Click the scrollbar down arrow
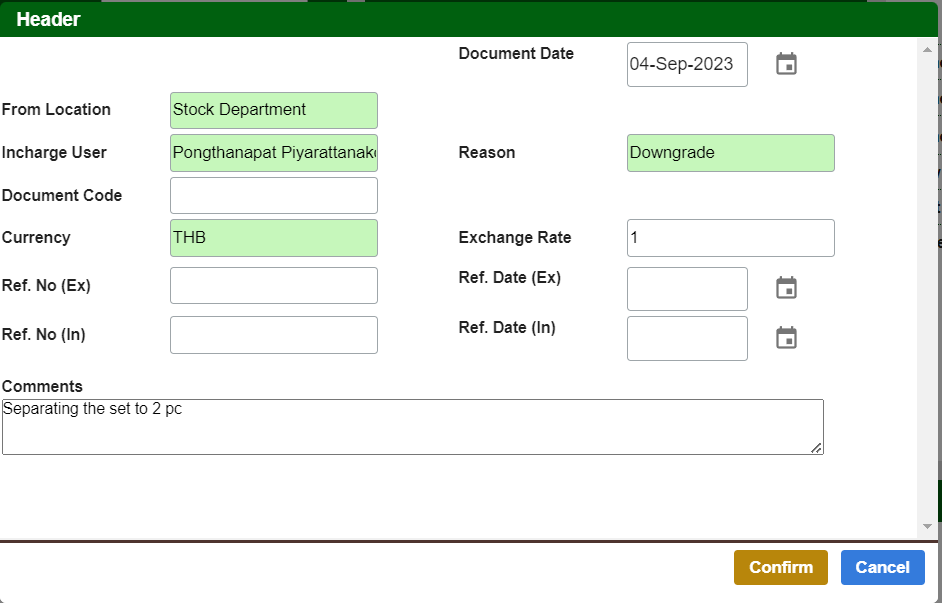This screenshot has width=942, height=603. click(927, 525)
